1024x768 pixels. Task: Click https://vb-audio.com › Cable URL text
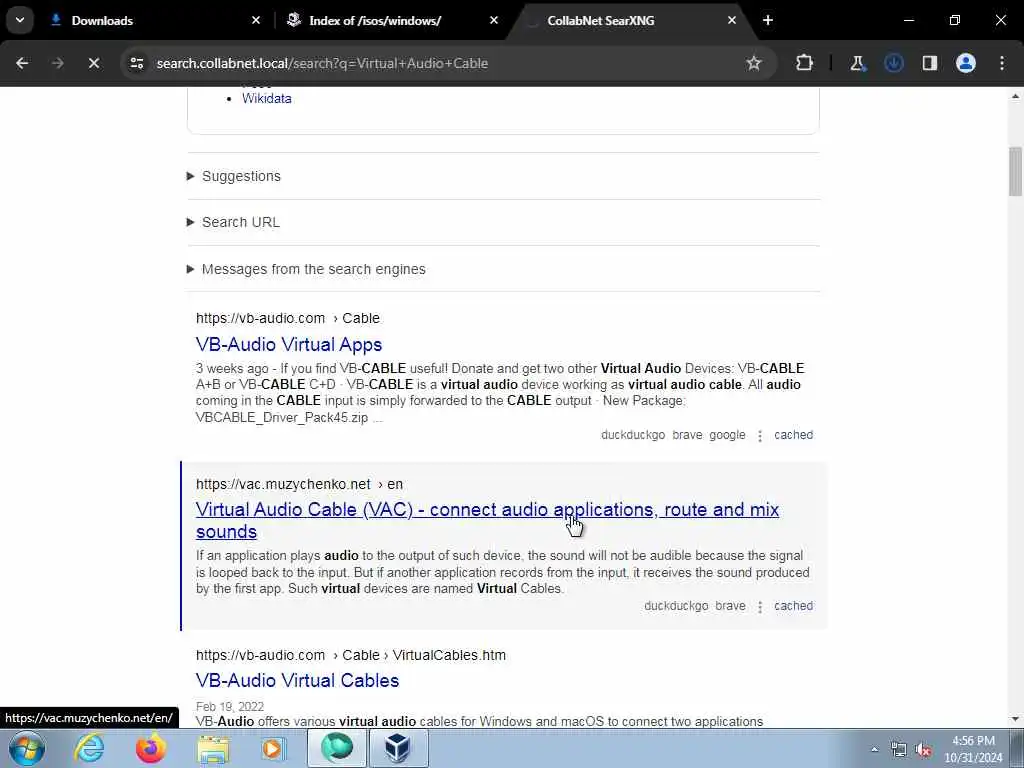point(287,318)
